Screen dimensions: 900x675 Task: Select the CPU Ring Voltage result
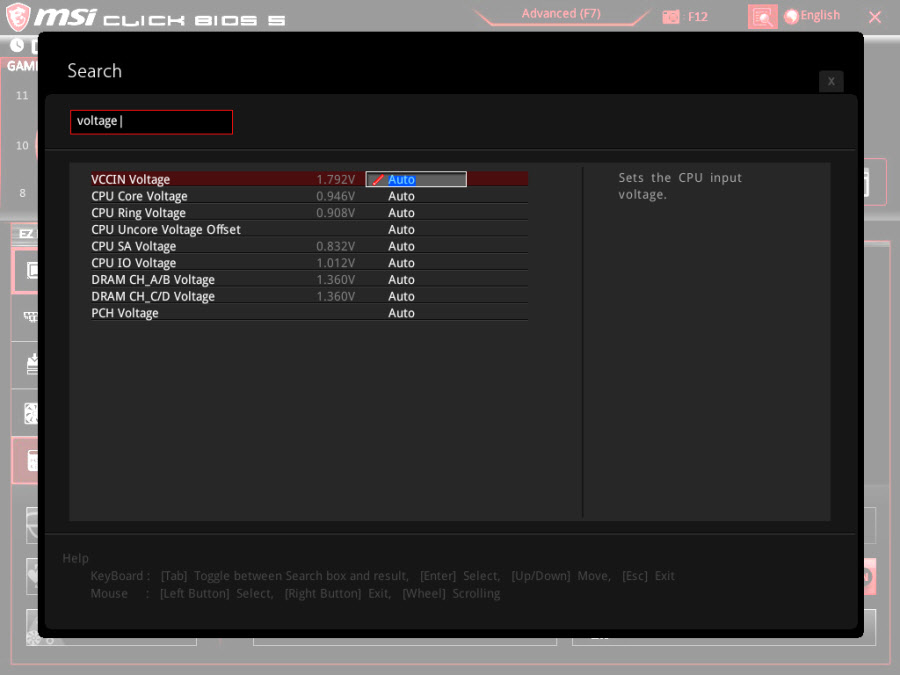pyautogui.click(x=138, y=213)
